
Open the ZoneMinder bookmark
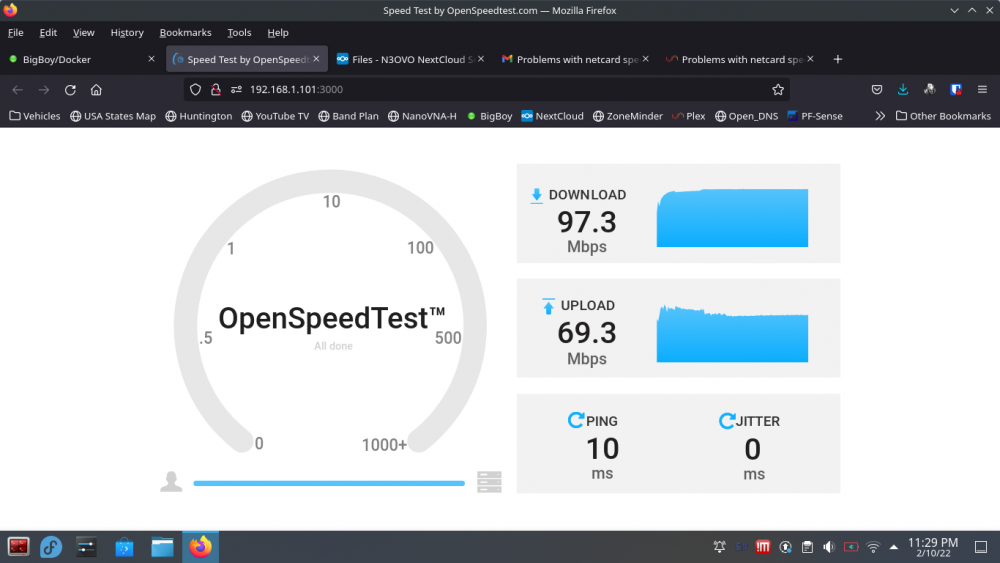click(628, 116)
